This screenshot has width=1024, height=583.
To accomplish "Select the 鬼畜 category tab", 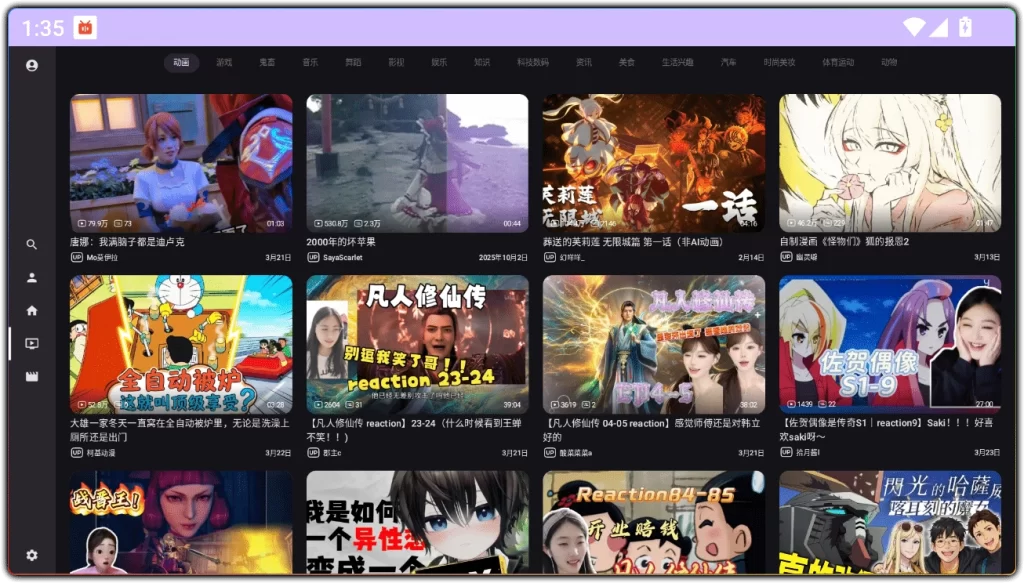I will [x=266, y=62].
